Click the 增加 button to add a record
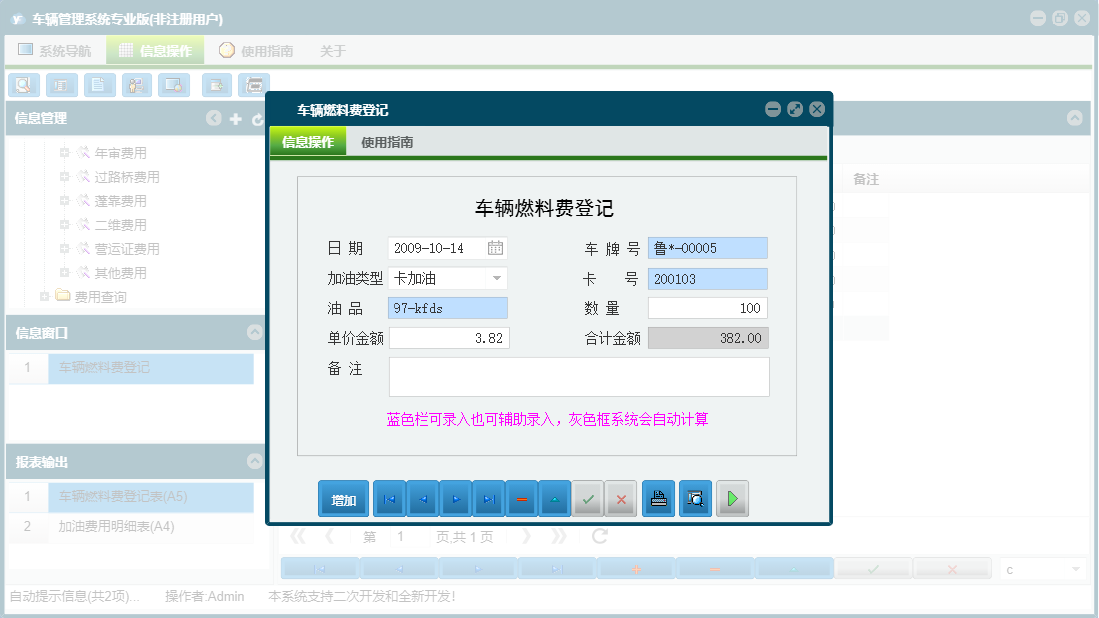The width and height of the screenshot is (1099, 618). click(x=343, y=498)
